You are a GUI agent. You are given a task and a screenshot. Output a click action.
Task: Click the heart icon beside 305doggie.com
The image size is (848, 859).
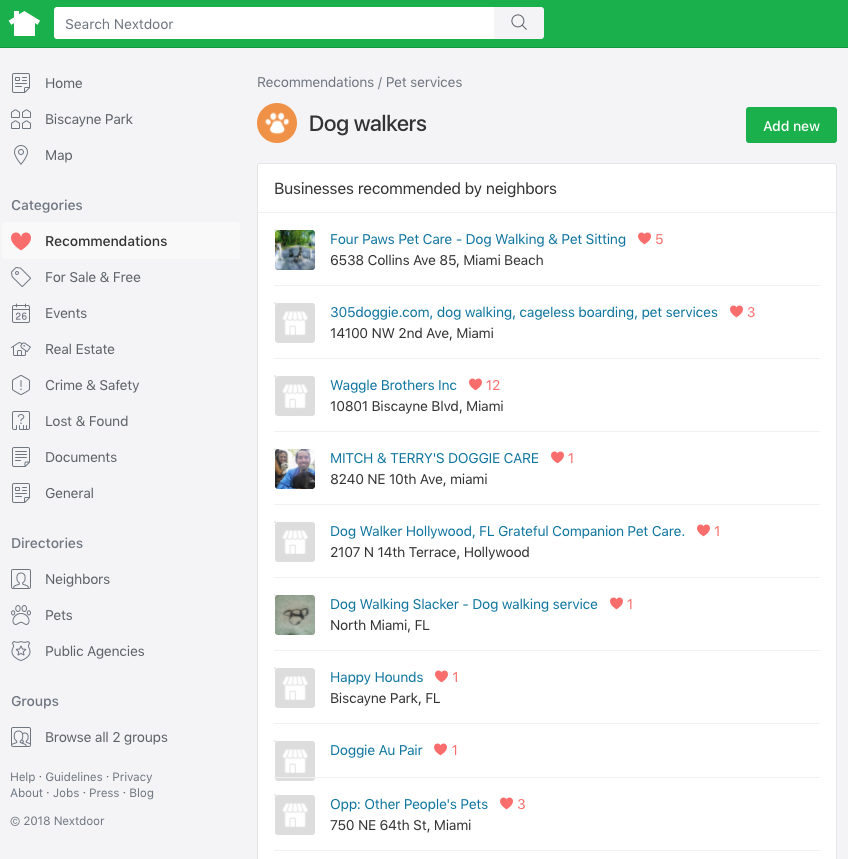coord(736,312)
